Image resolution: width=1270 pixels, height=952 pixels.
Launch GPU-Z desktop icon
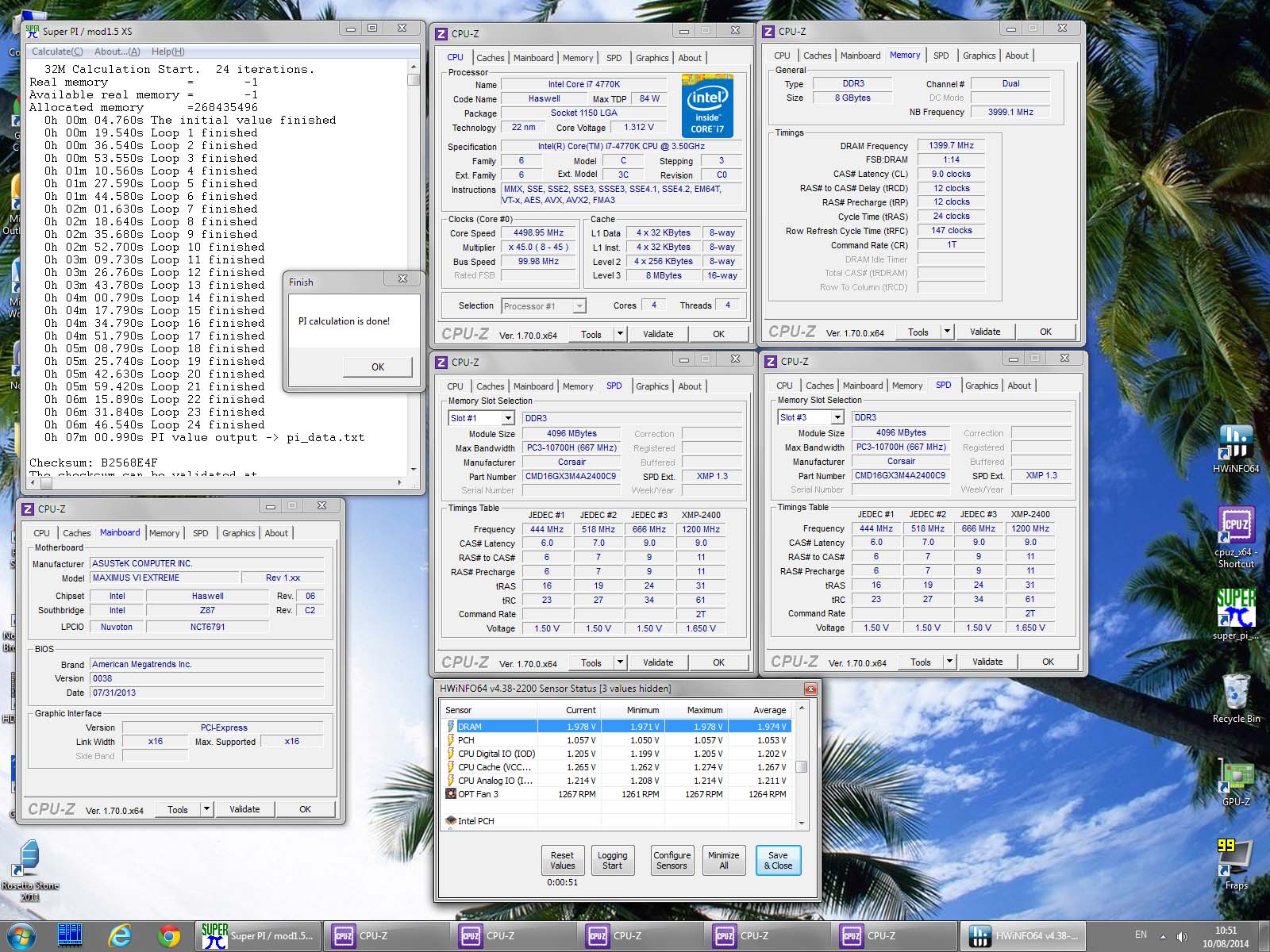[x=1236, y=783]
